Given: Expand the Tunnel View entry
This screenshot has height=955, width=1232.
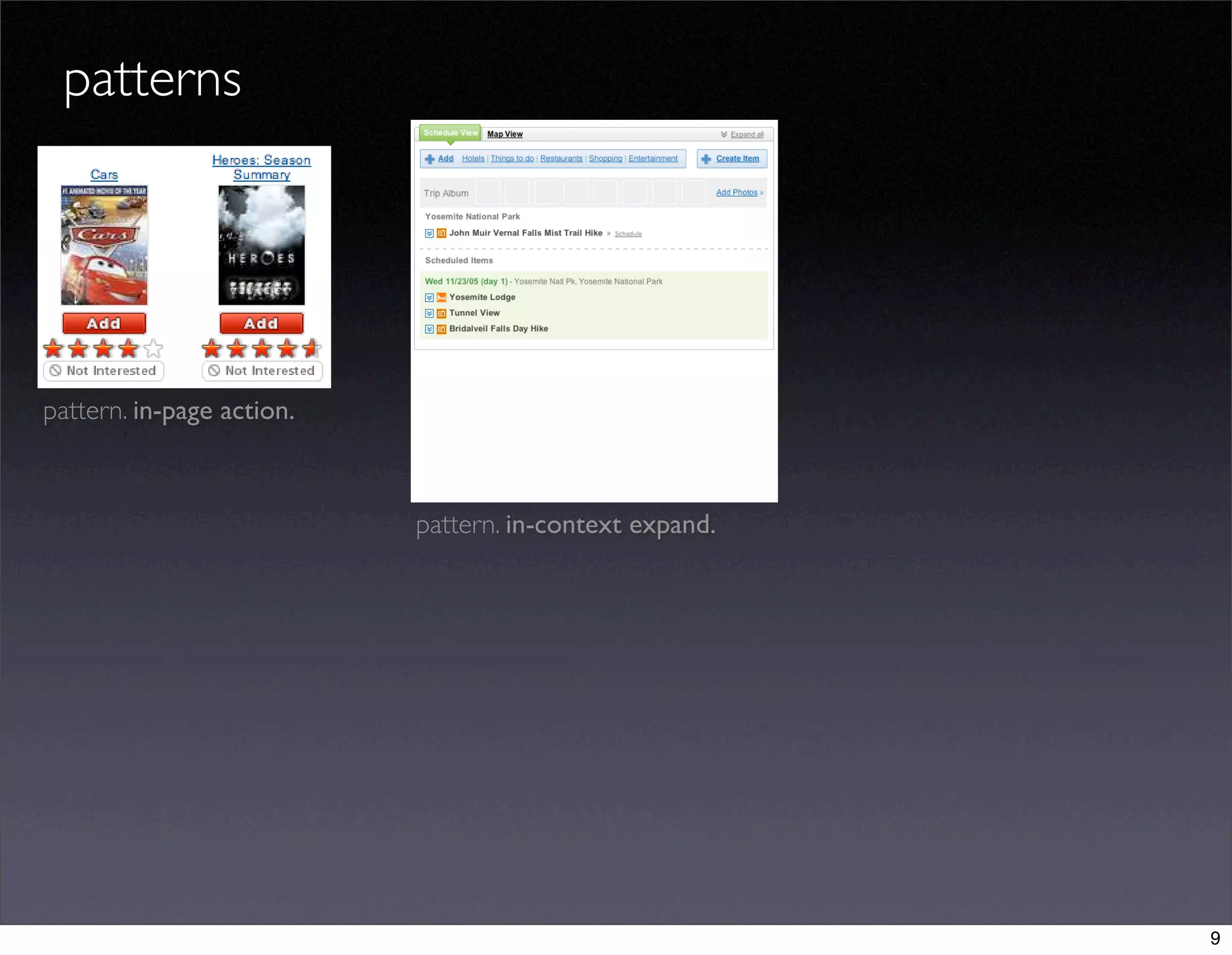Looking at the screenshot, I should (x=430, y=314).
